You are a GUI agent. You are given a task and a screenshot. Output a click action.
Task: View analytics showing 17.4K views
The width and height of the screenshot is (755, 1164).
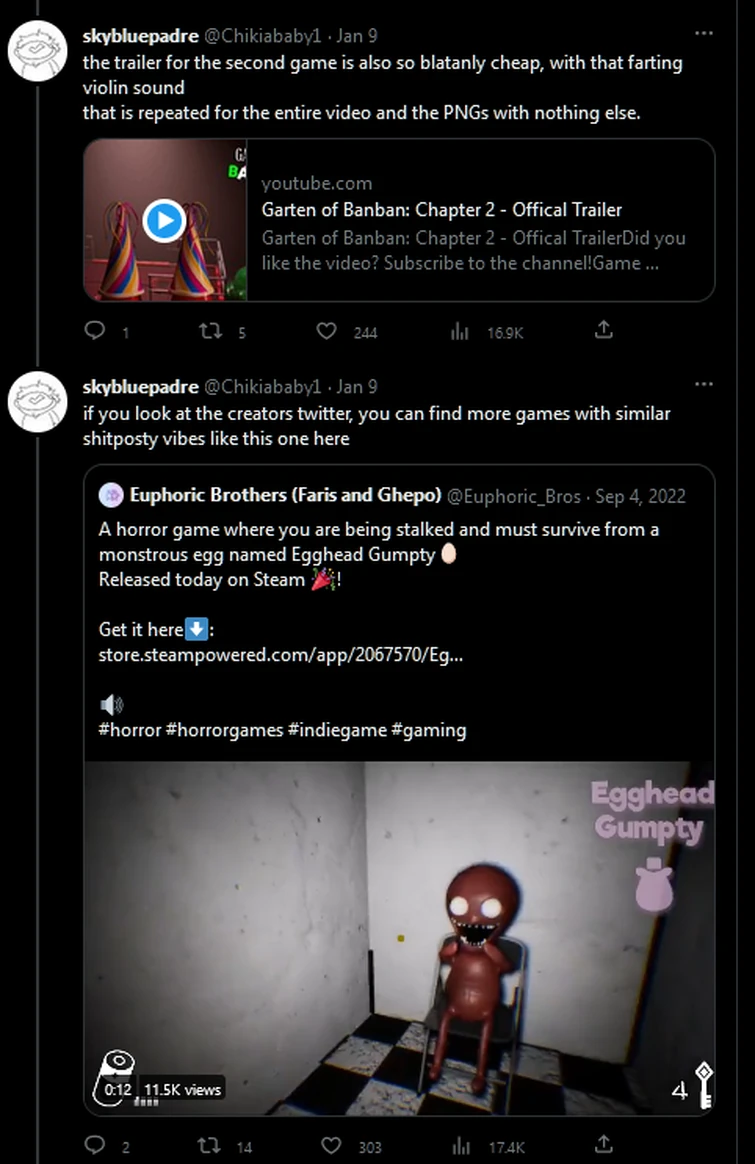coord(460,1146)
